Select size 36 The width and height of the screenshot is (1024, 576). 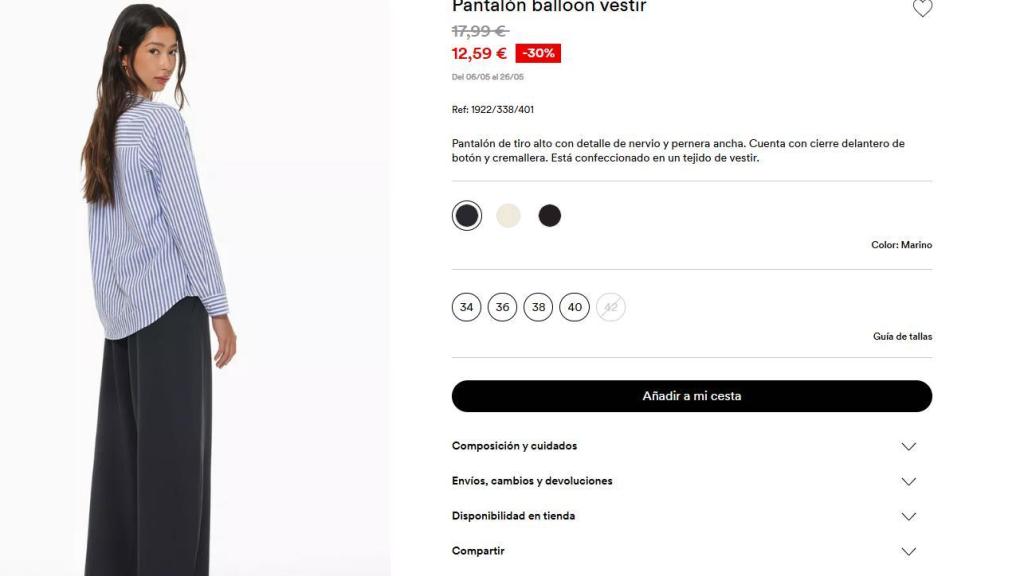tap(502, 307)
